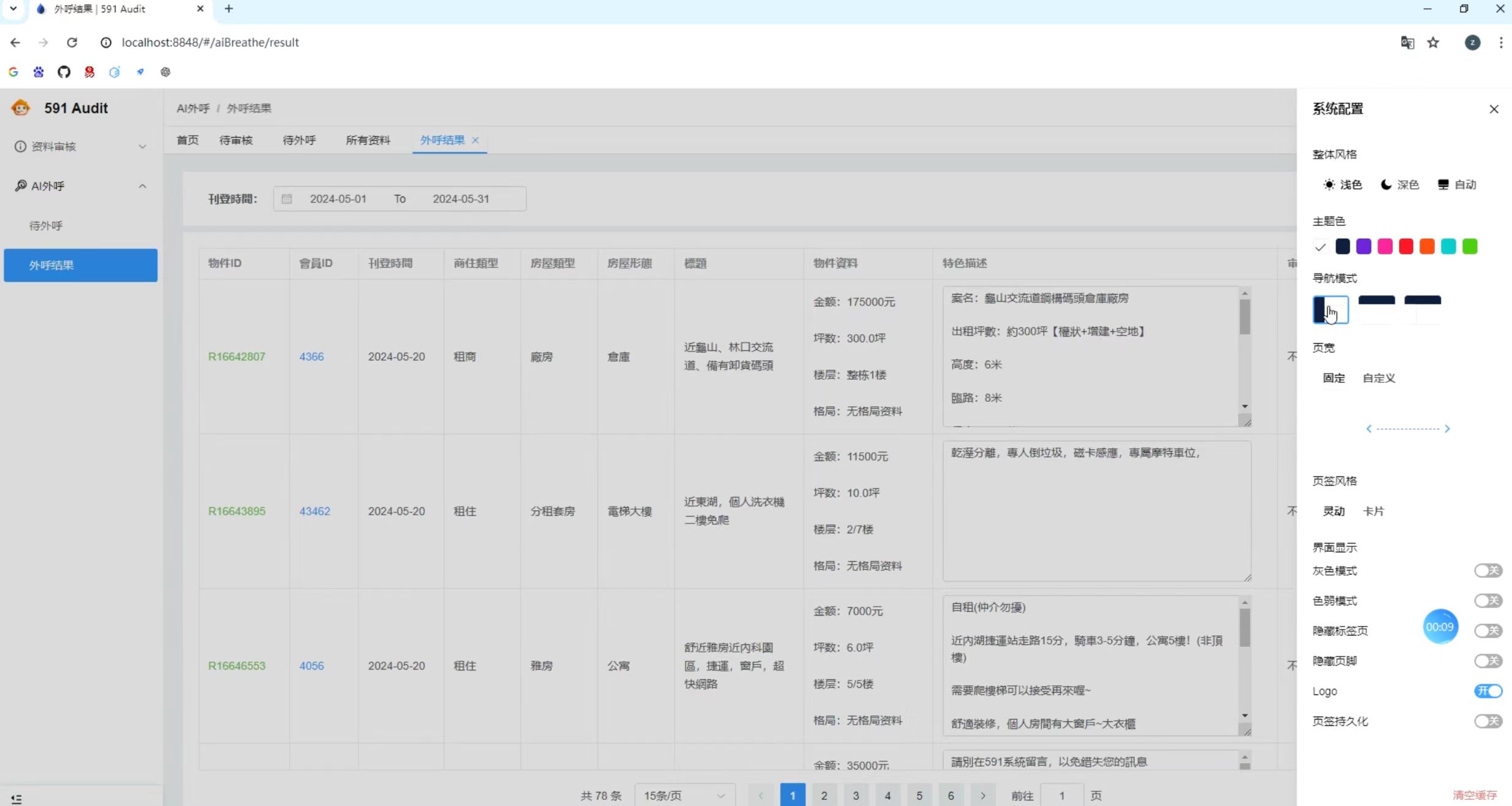Select the 自动 auto theme option

[x=1457, y=184]
